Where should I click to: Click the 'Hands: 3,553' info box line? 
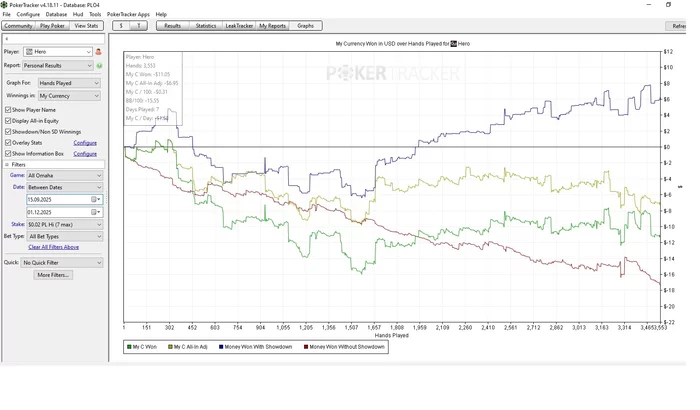pos(141,66)
